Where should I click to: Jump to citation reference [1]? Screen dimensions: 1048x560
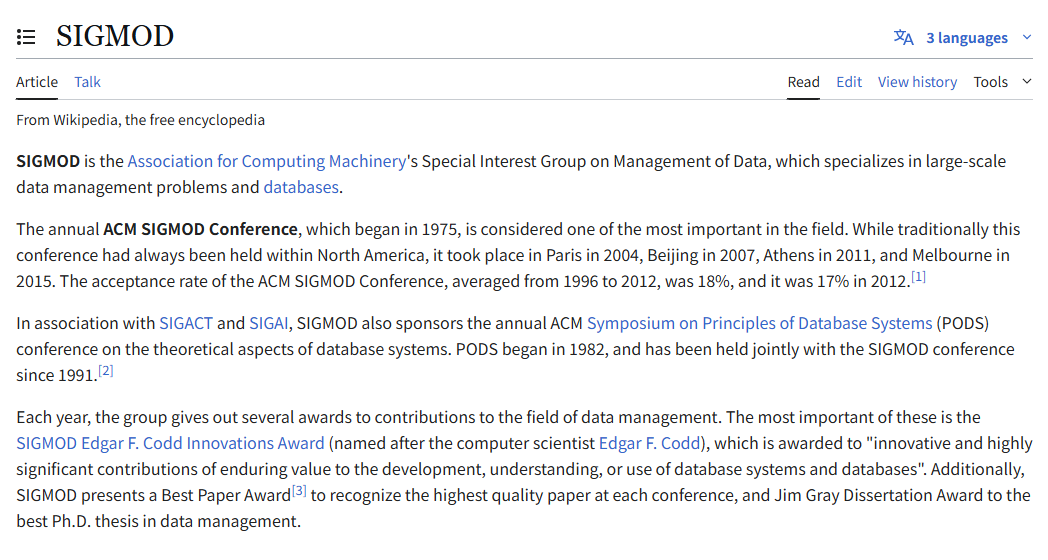(x=918, y=277)
